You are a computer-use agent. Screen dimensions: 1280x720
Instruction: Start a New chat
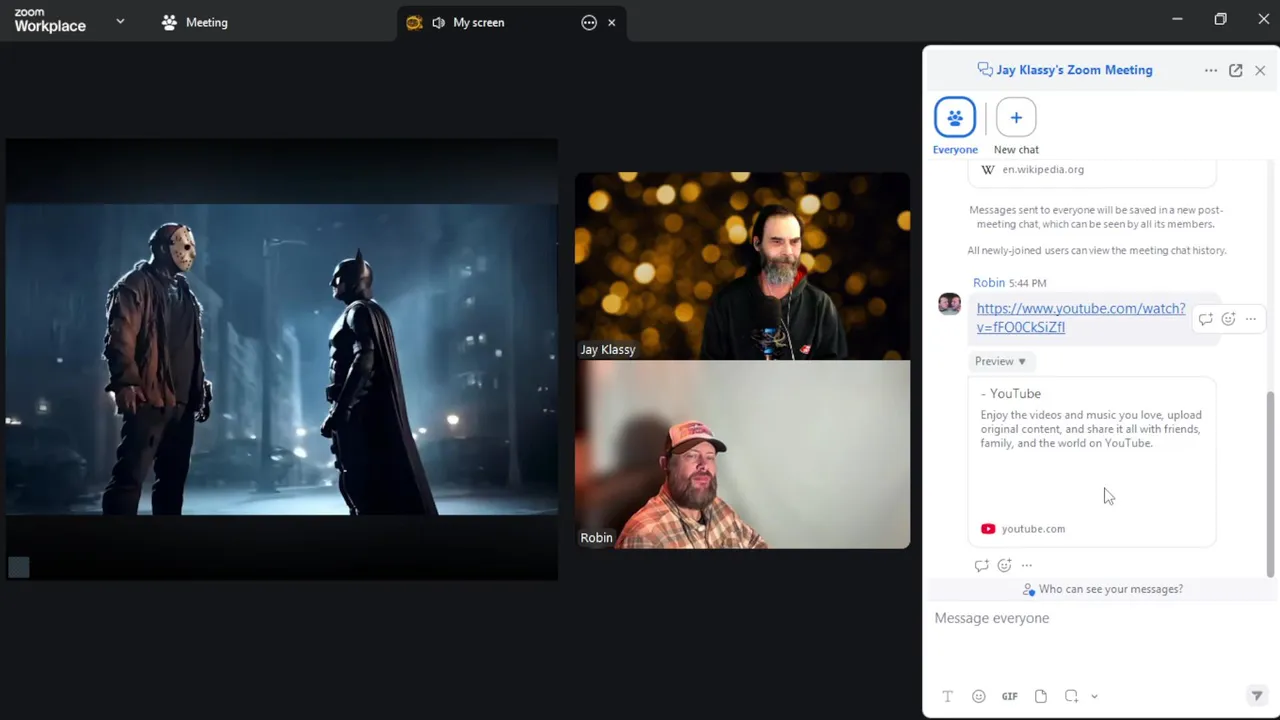pos(1016,126)
